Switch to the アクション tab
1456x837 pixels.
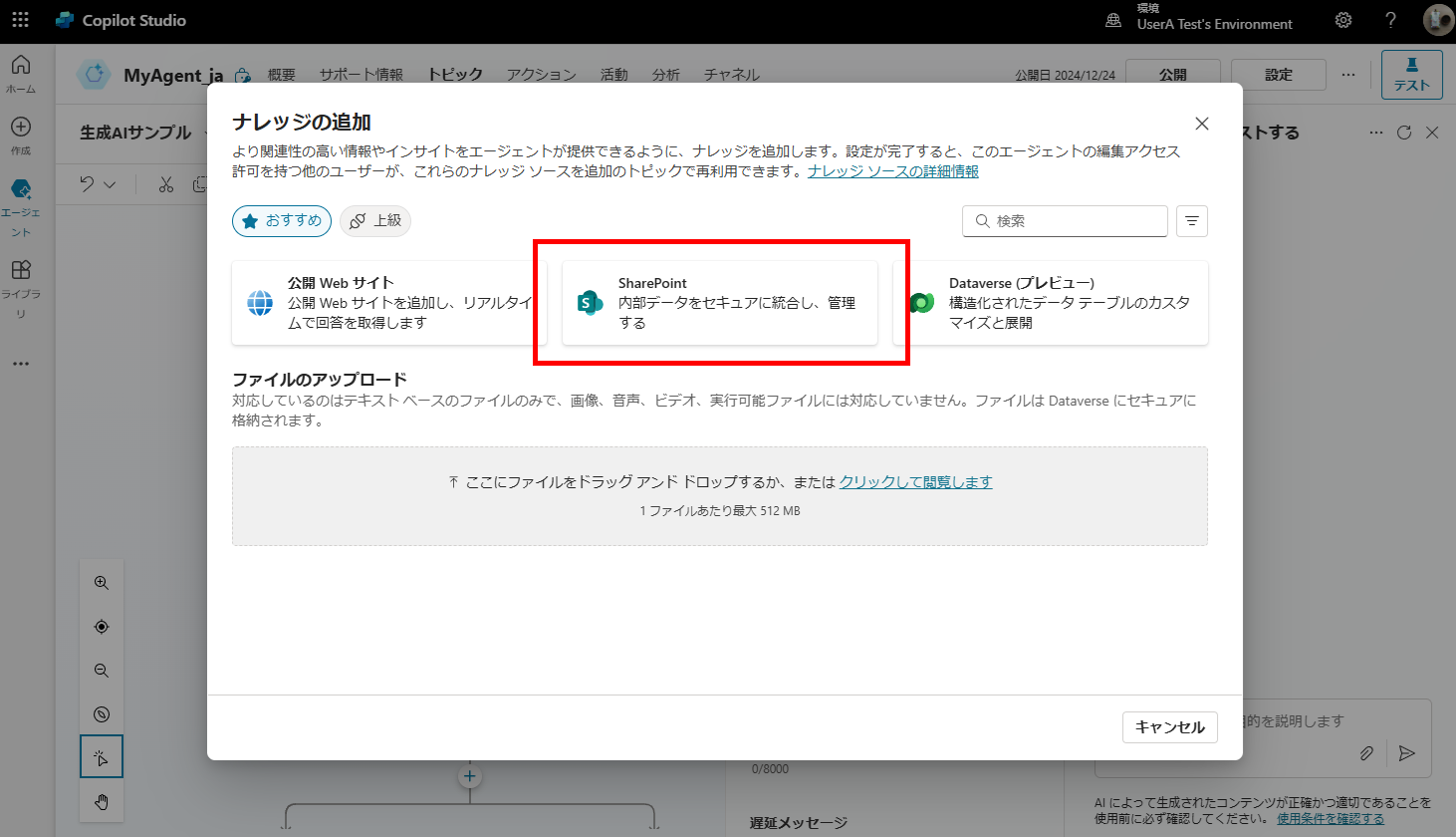tap(541, 75)
